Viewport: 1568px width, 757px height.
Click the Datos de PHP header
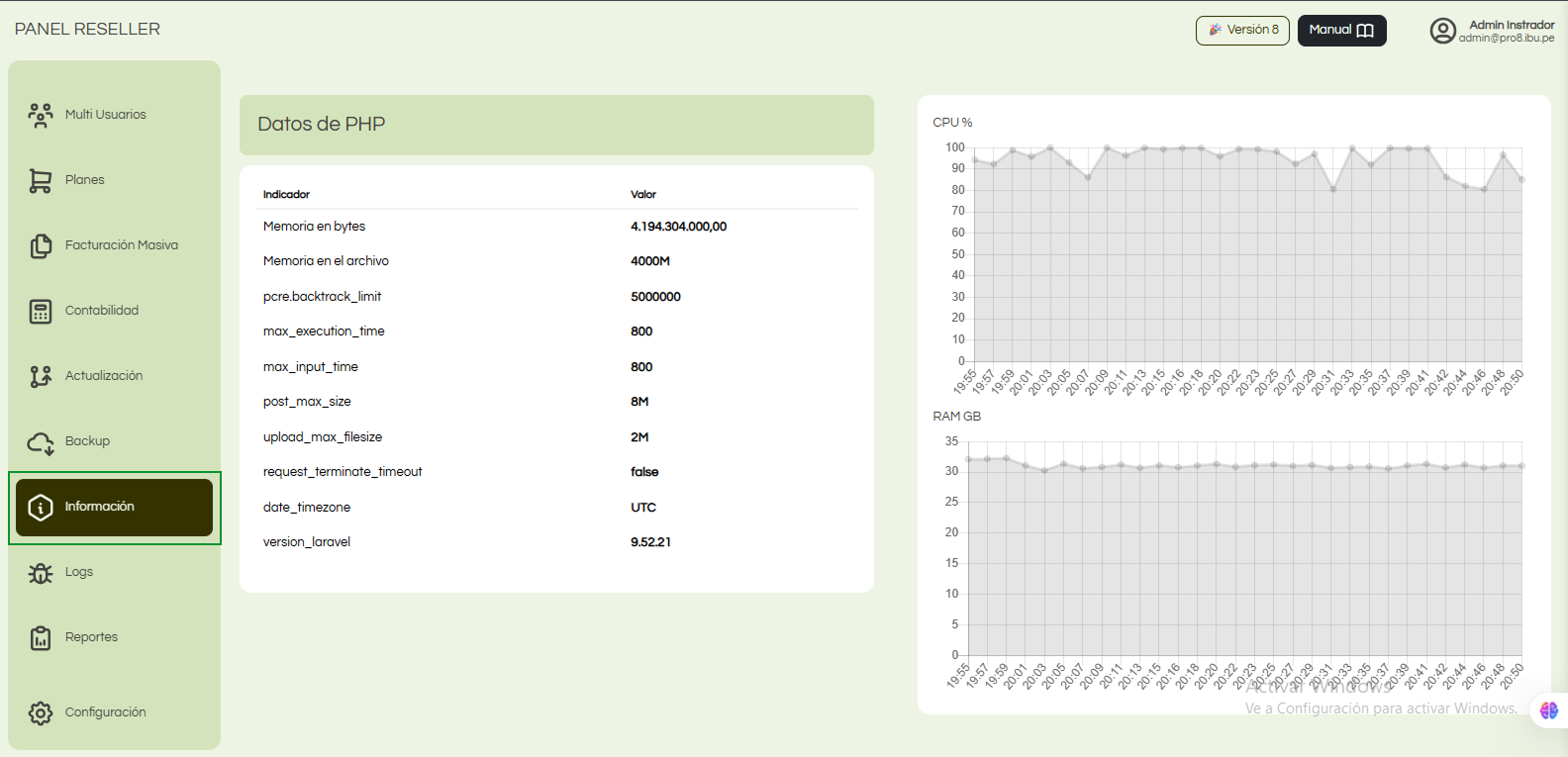click(556, 125)
